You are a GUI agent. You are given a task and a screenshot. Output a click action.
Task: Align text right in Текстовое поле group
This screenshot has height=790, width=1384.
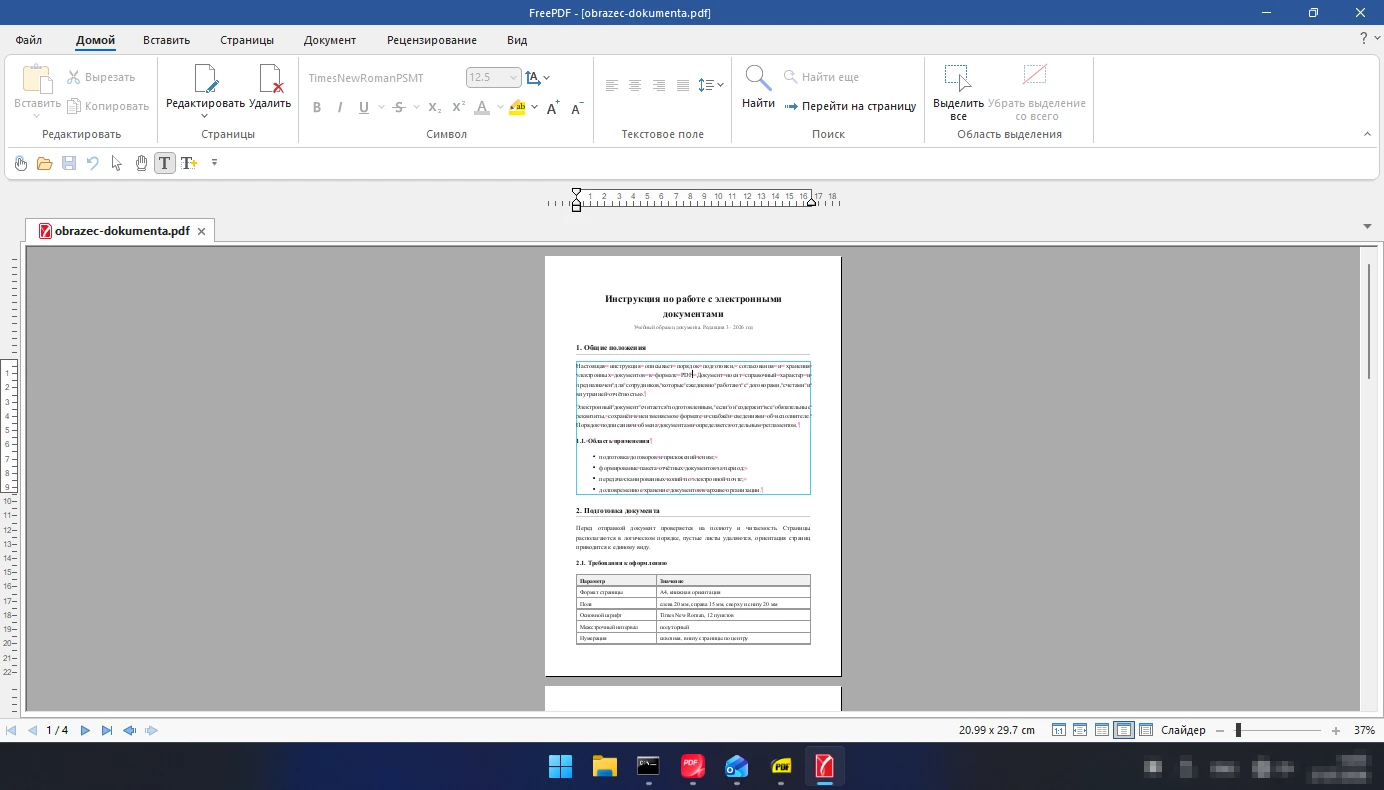click(659, 86)
